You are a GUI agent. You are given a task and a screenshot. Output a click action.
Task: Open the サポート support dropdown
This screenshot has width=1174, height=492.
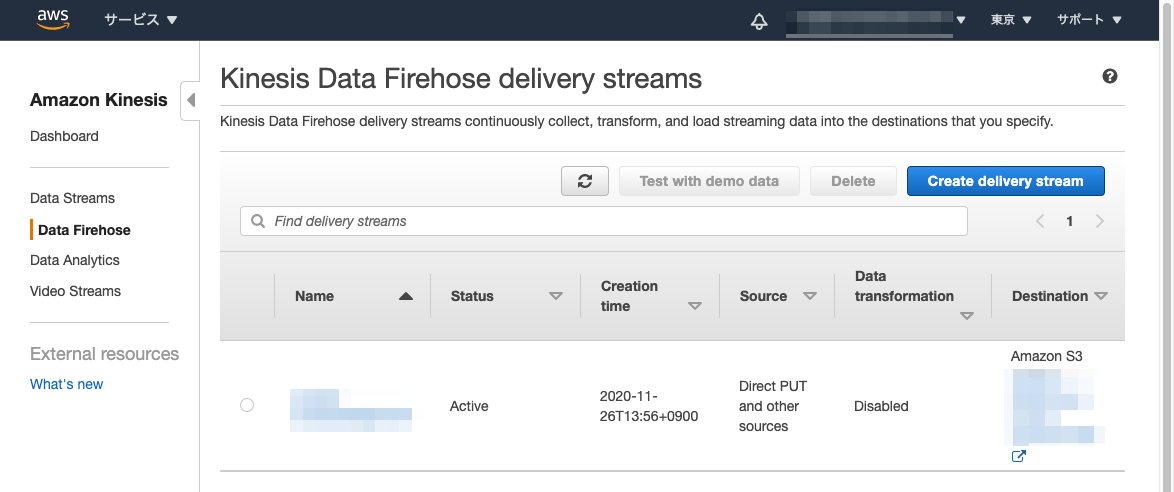(x=1089, y=19)
